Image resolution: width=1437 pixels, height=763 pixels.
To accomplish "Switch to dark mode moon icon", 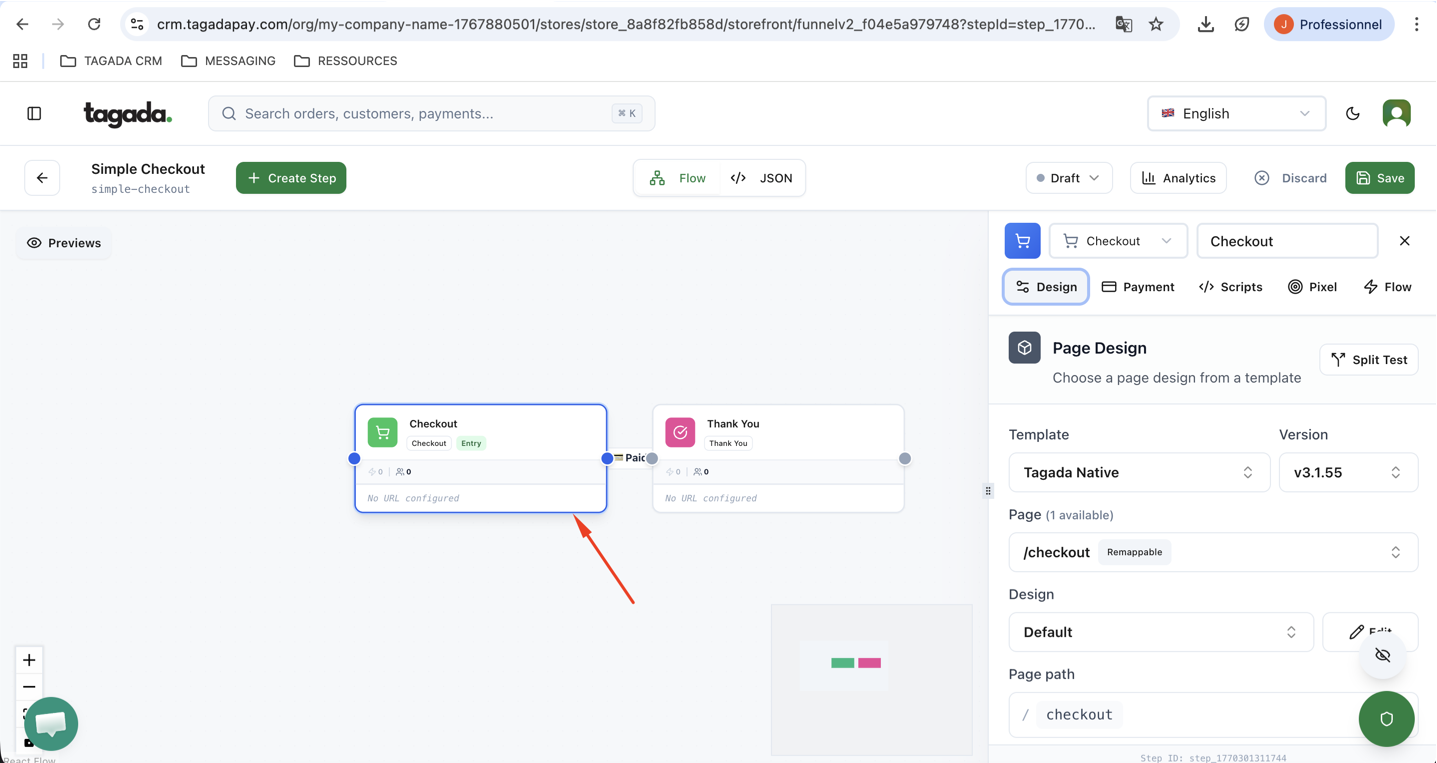I will [x=1353, y=114].
